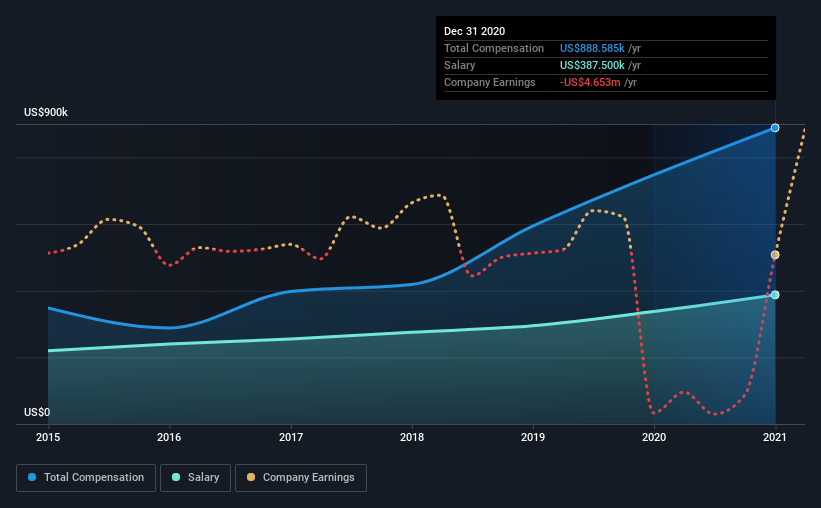Click the 2018 x-axis label
Image resolution: width=821 pixels, height=508 pixels.
[x=412, y=437]
